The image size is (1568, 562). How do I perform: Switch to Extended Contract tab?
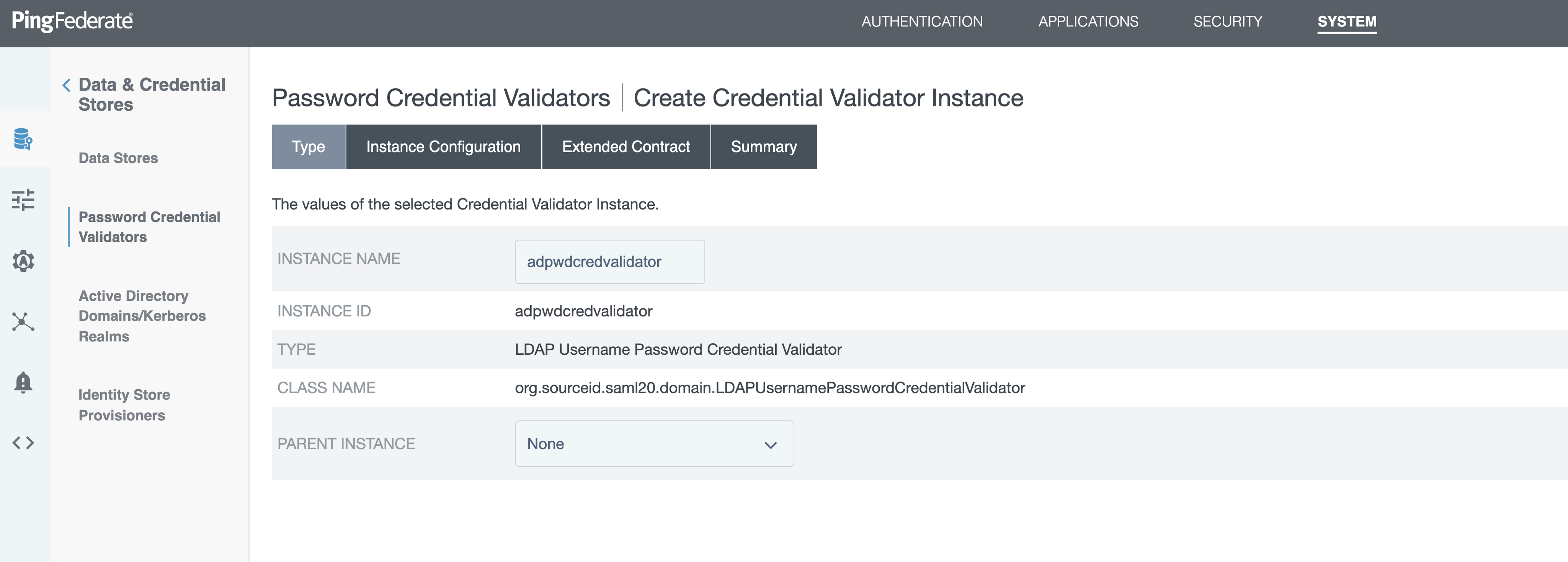625,147
